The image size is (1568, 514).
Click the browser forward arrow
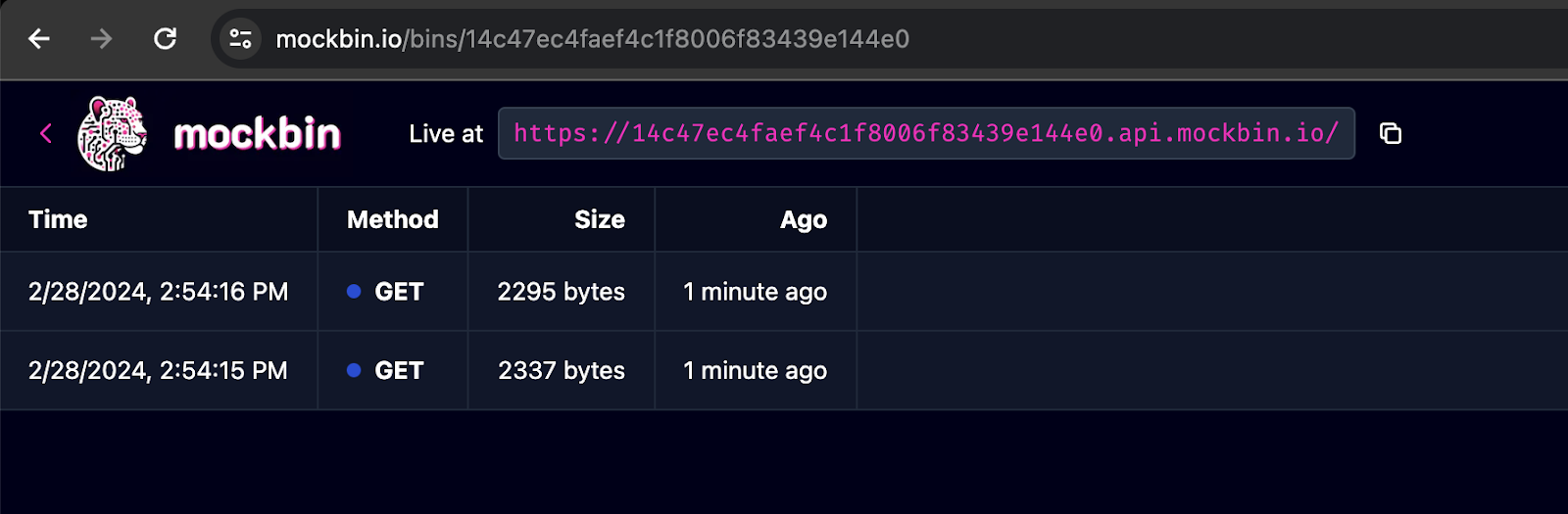(x=101, y=39)
